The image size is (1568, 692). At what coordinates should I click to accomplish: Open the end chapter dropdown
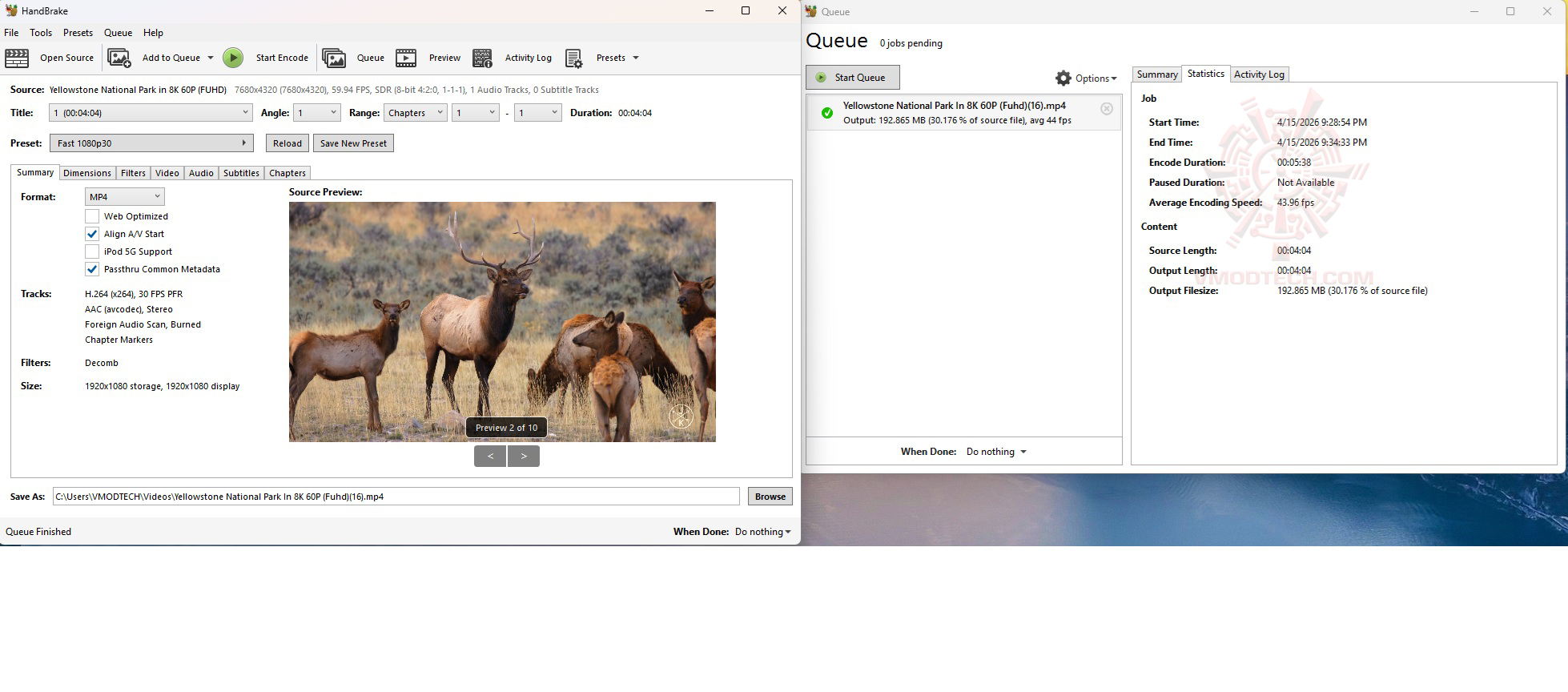coord(538,113)
